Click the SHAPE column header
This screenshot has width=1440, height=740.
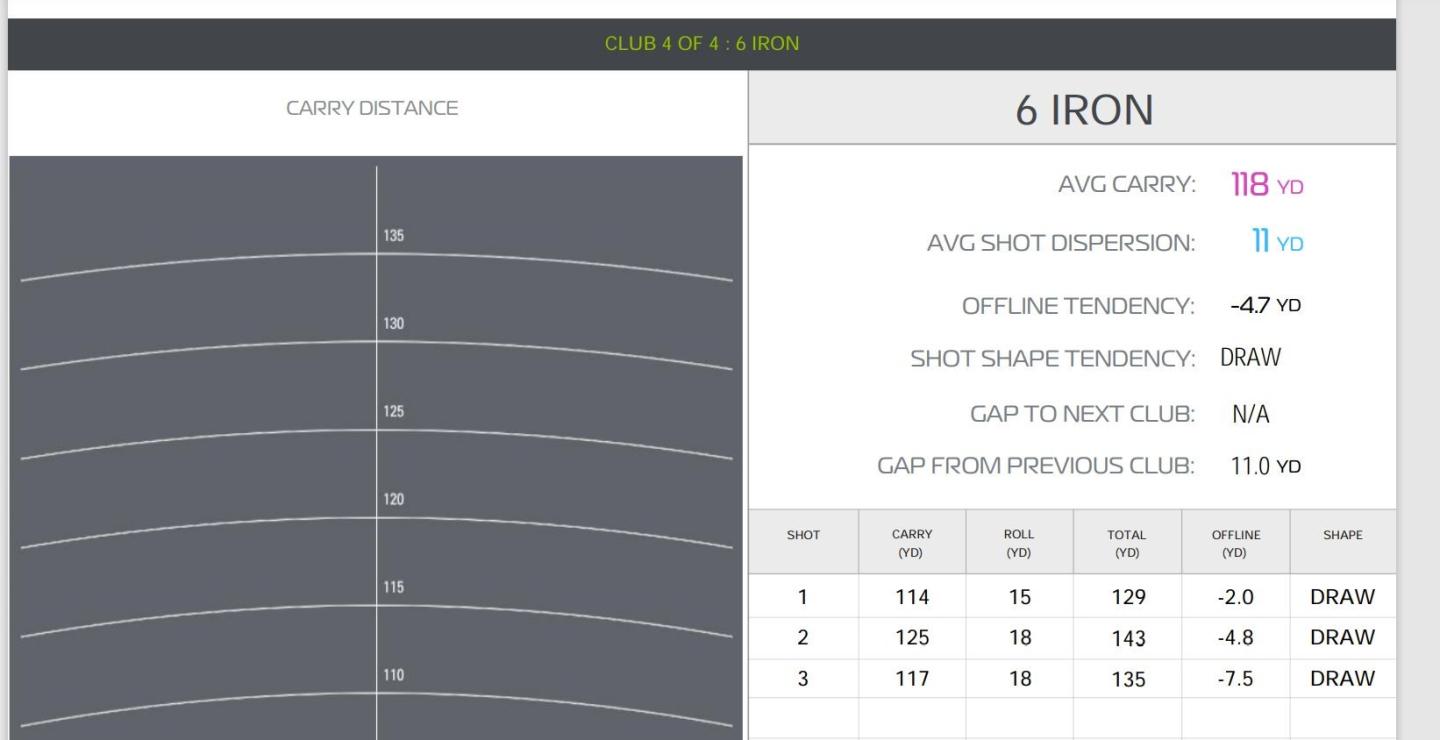[1343, 535]
